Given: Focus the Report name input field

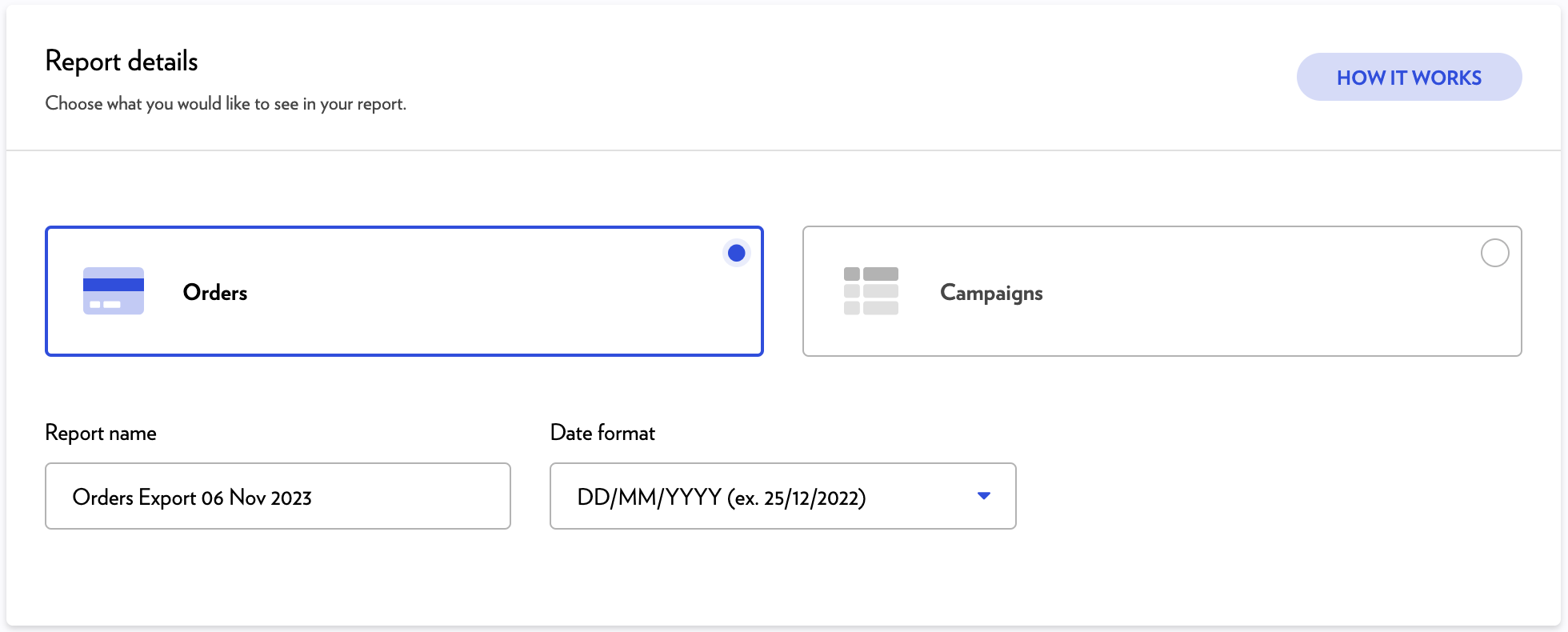Looking at the screenshot, I should [278, 496].
